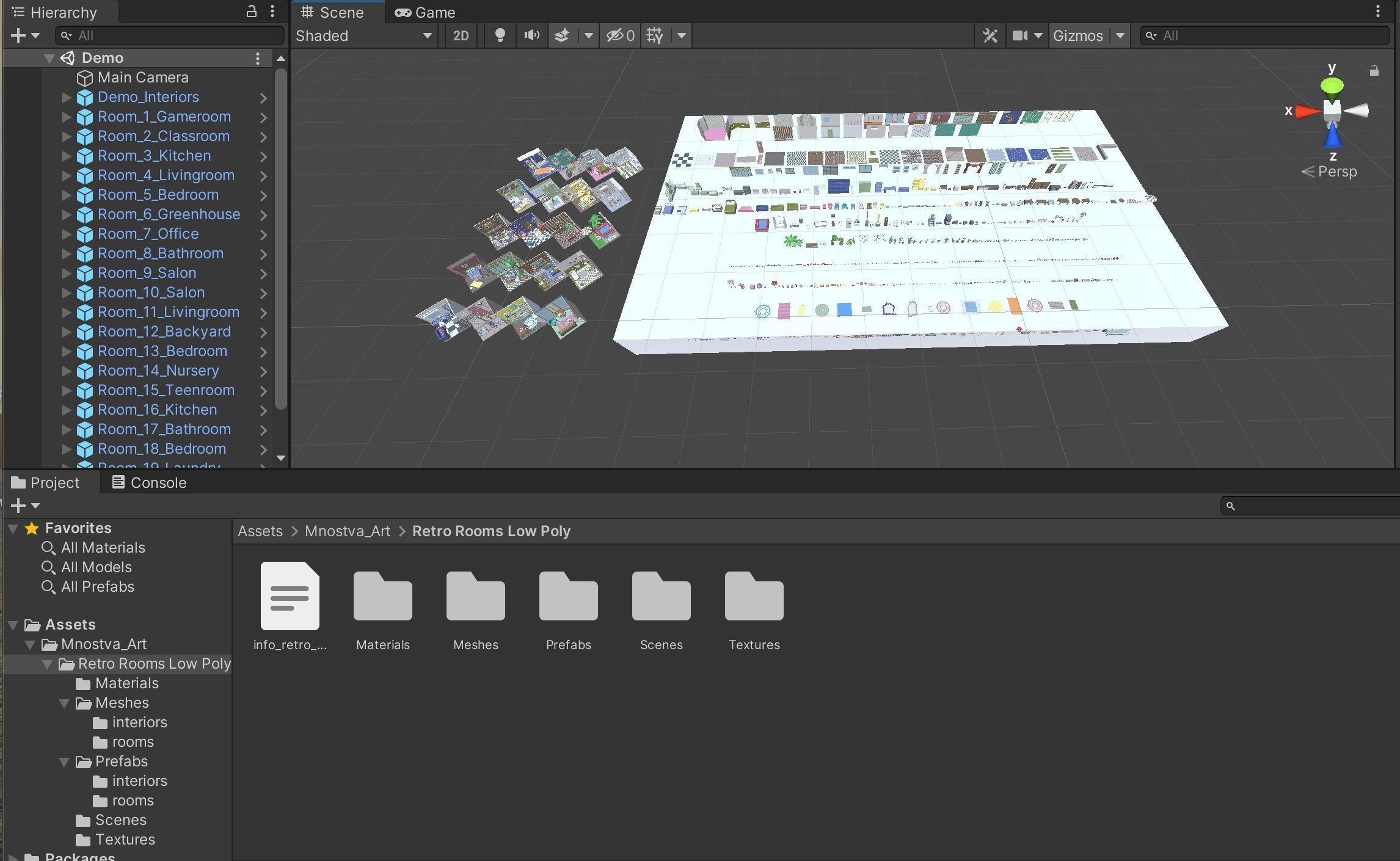Toggle scene lighting bulb icon

tap(500, 35)
